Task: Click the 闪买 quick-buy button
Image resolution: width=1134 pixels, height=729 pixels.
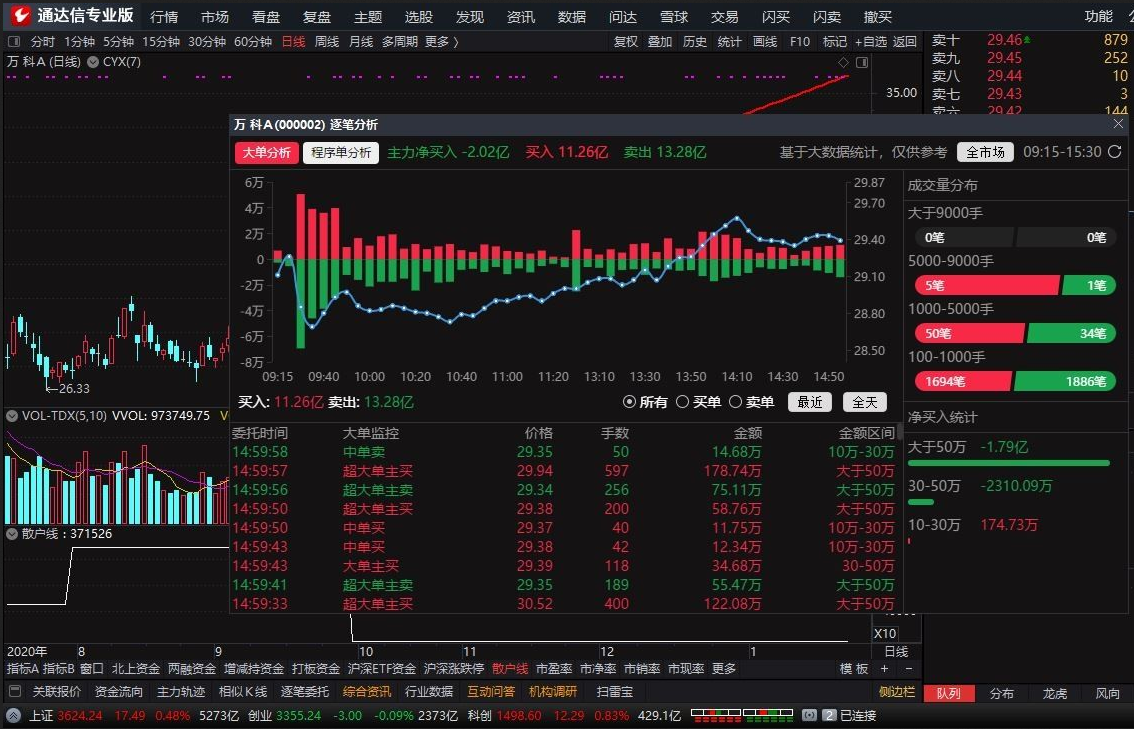Action: (776, 16)
